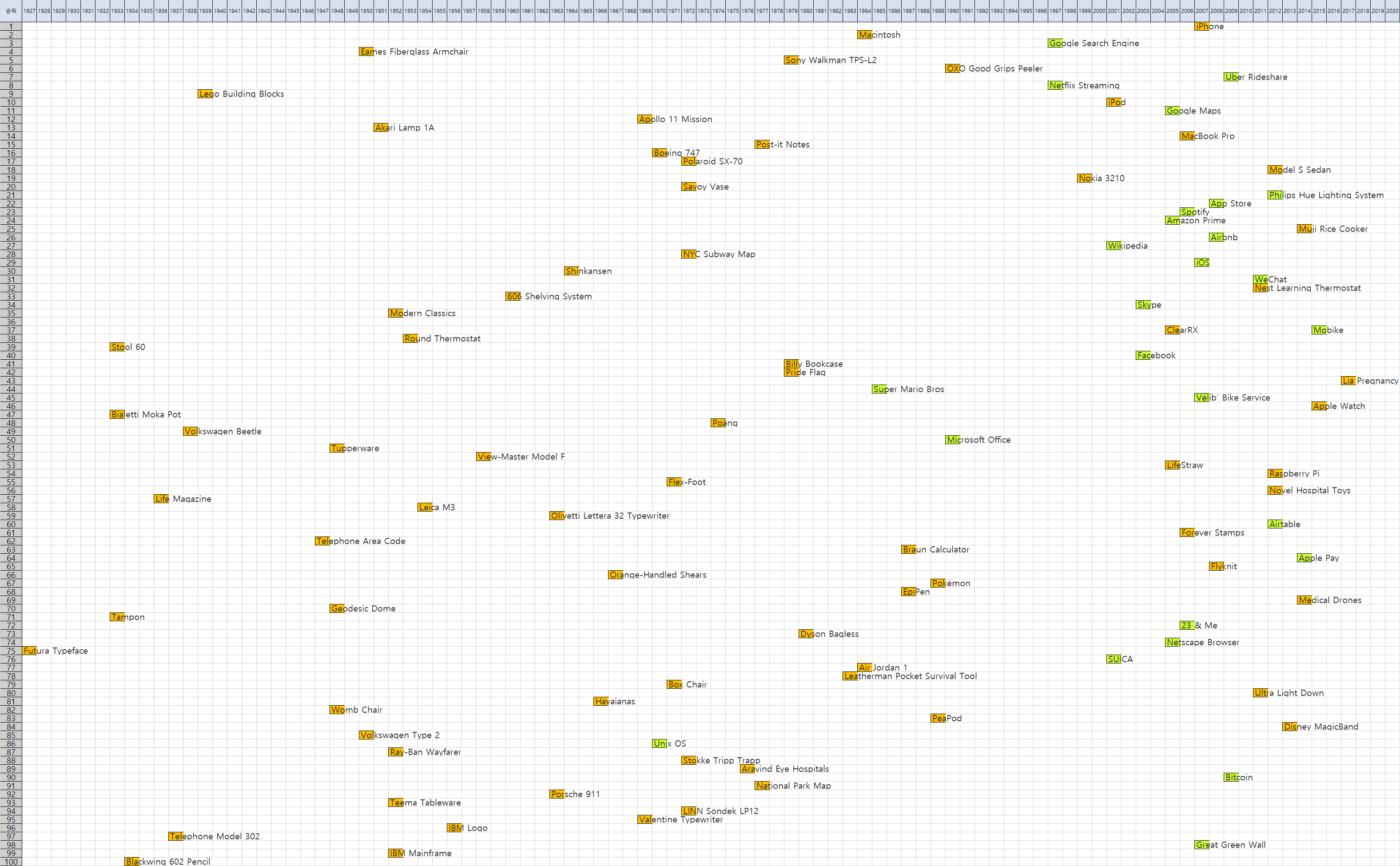The width and height of the screenshot is (1400, 866).
Task: Select the Stool 60 cell
Action: click(117, 347)
